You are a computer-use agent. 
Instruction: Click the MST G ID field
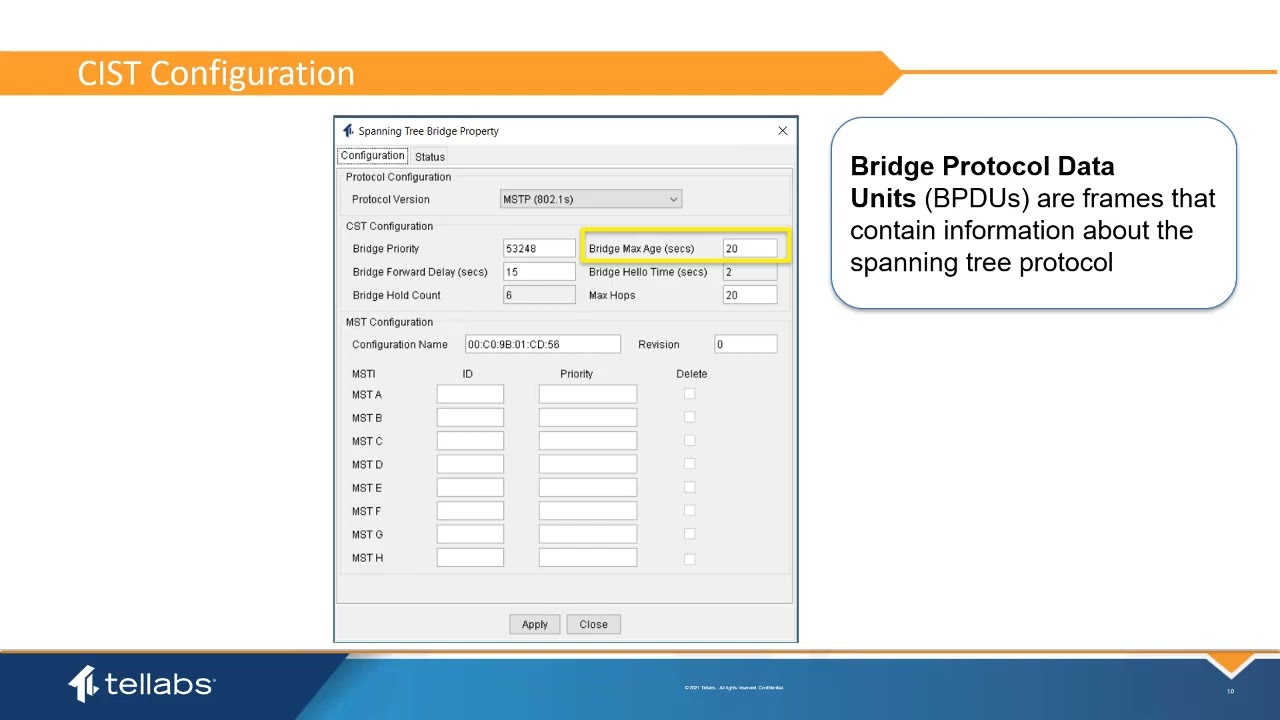470,534
